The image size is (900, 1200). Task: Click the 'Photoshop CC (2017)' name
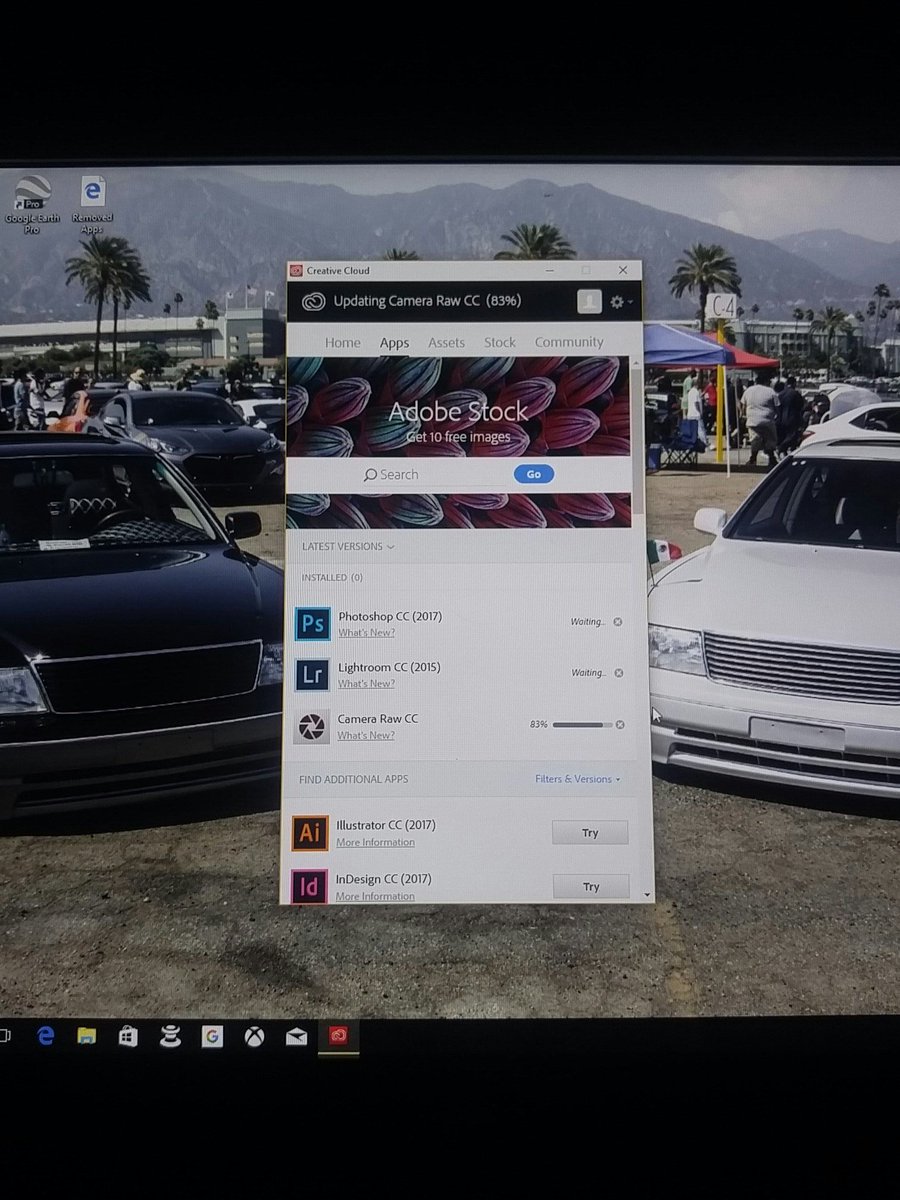pos(390,616)
